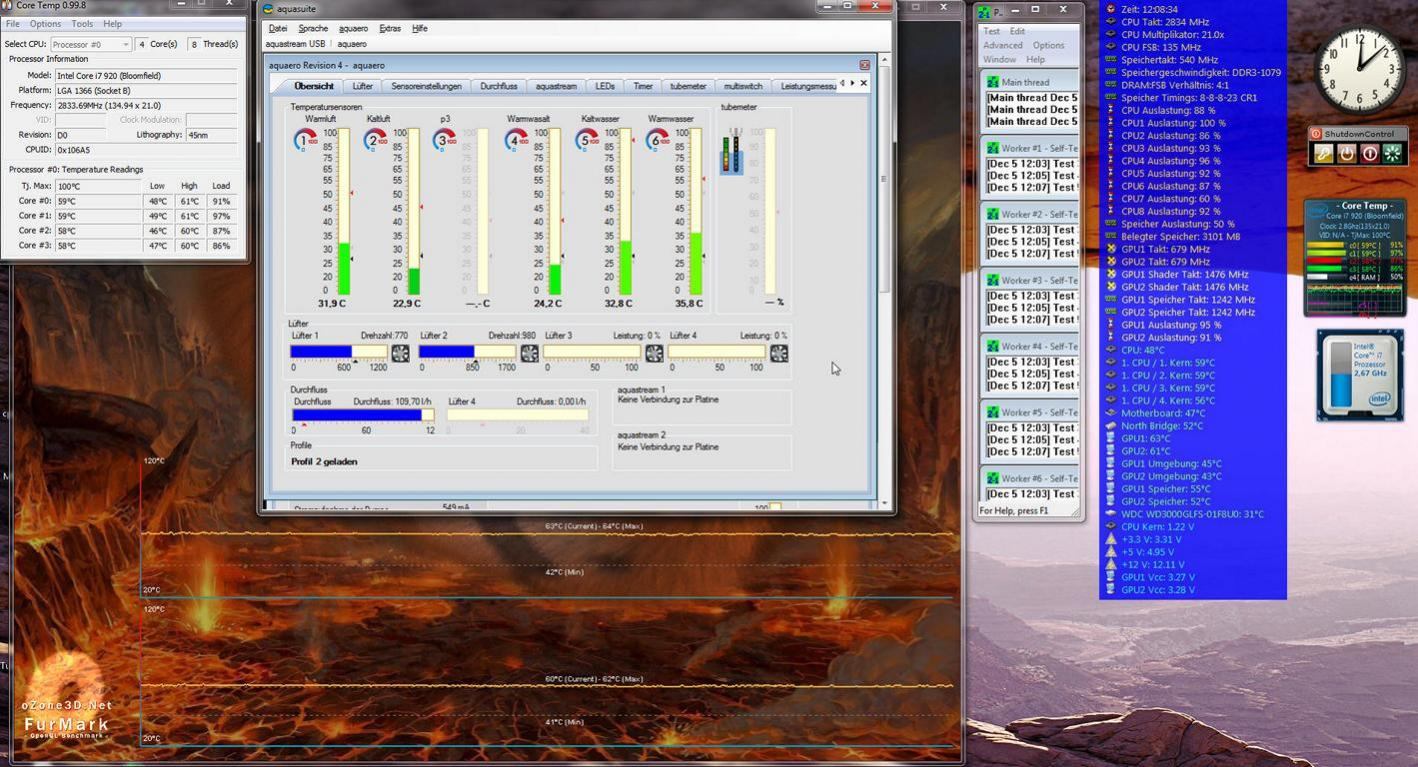Click the Durchfluss flow rate bar
Screen dimensions: 1418x767
(363, 415)
